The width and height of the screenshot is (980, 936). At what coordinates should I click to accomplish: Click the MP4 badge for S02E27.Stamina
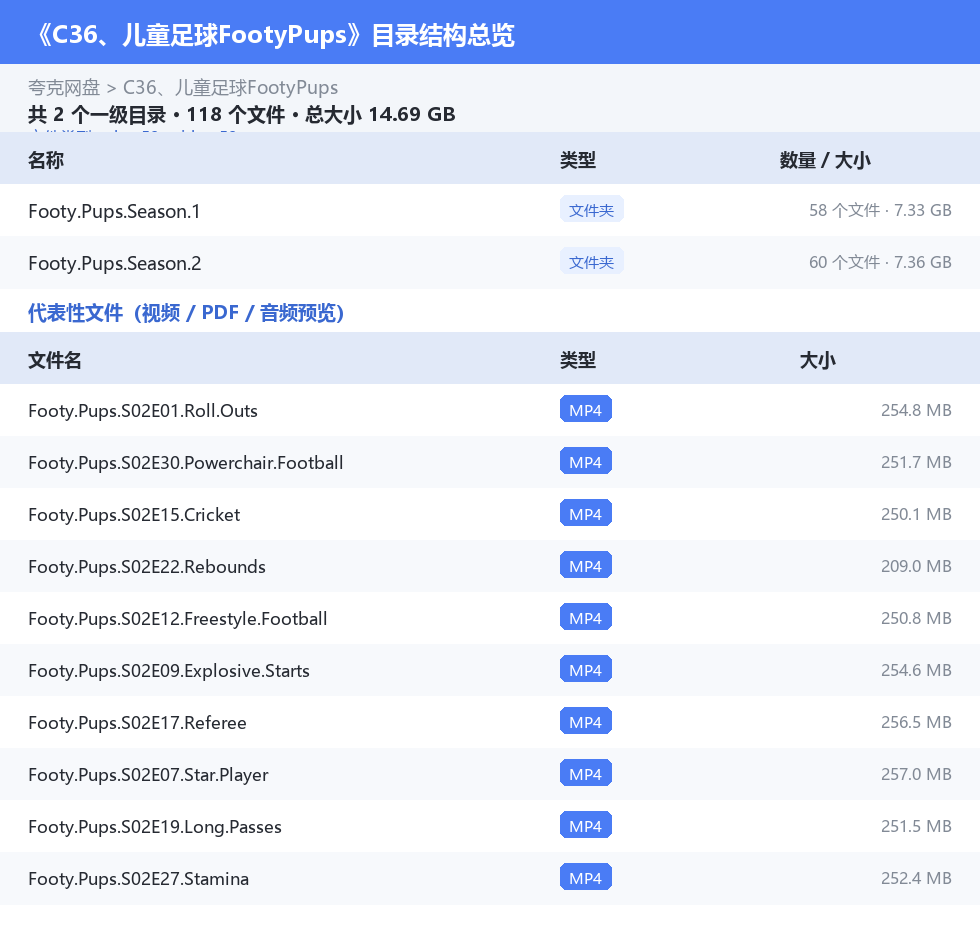(x=586, y=877)
